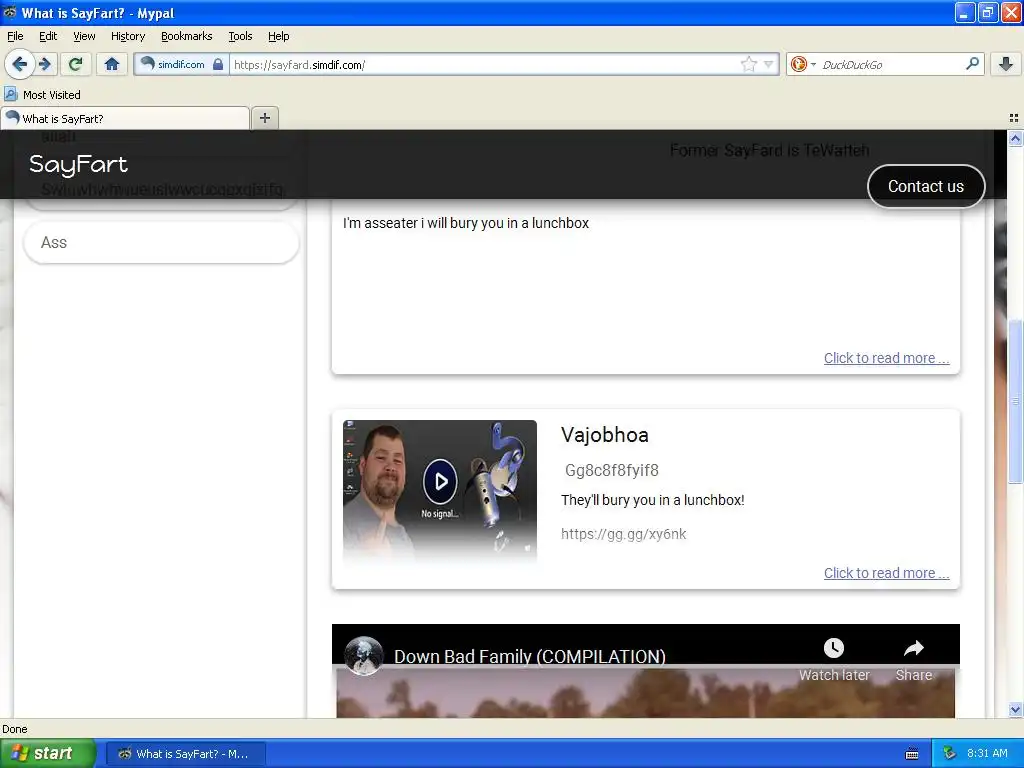Click the SayFart site logo title

(78, 165)
